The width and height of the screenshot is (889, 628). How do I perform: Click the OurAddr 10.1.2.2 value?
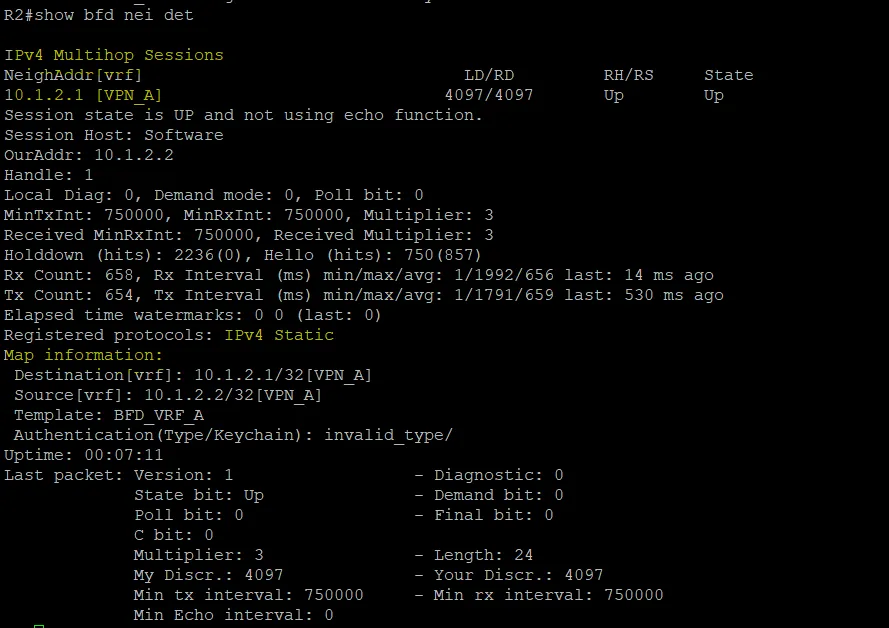pyautogui.click(x=133, y=155)
